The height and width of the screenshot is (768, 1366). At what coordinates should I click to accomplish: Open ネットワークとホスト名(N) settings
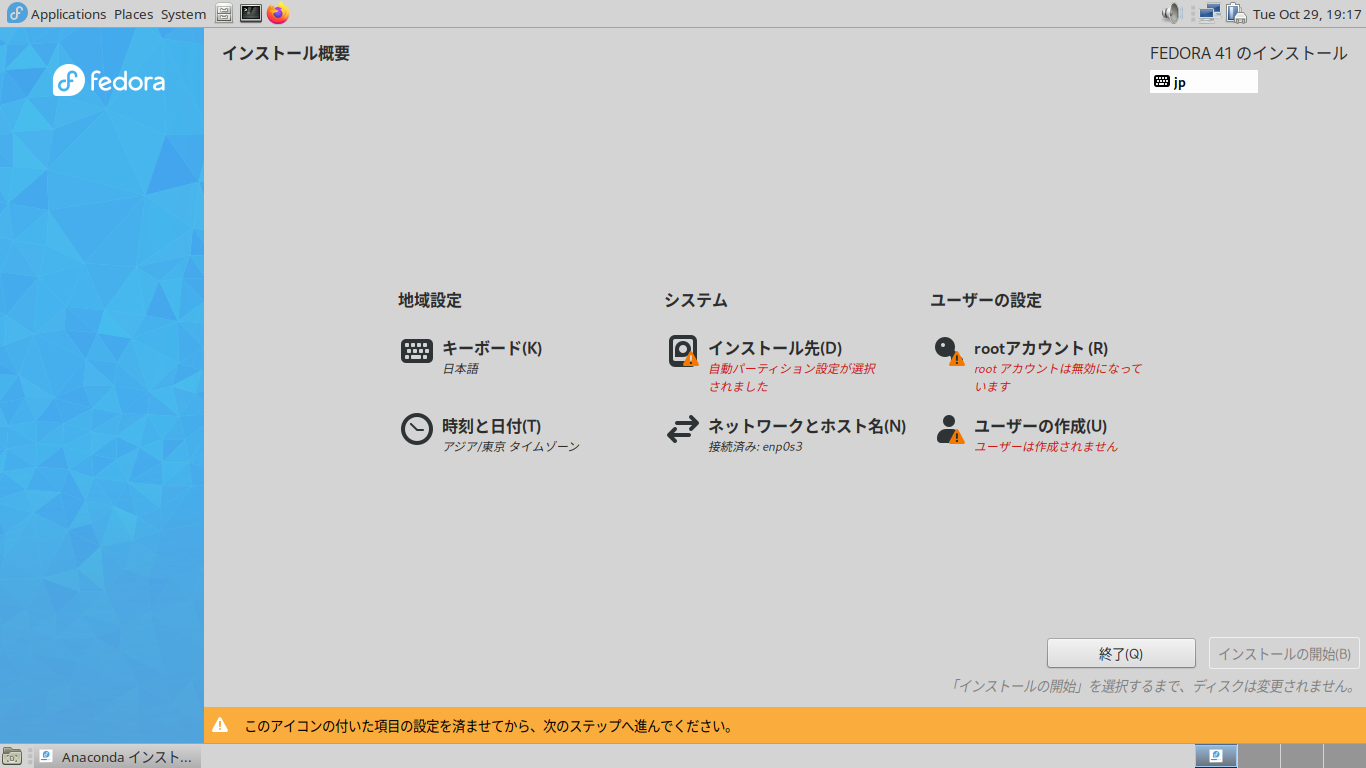(x=807, y=426)
